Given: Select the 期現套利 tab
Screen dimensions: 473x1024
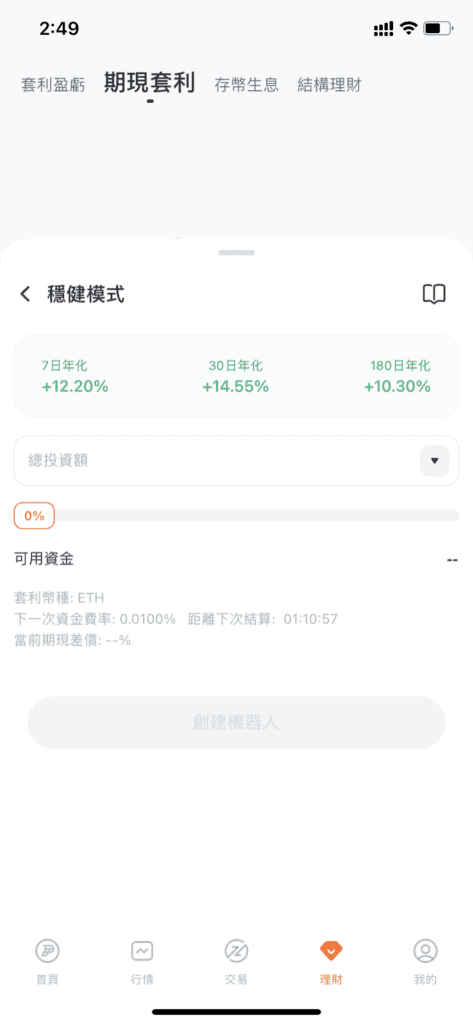Looking at the screenshot, I should (x=150, y=84).
